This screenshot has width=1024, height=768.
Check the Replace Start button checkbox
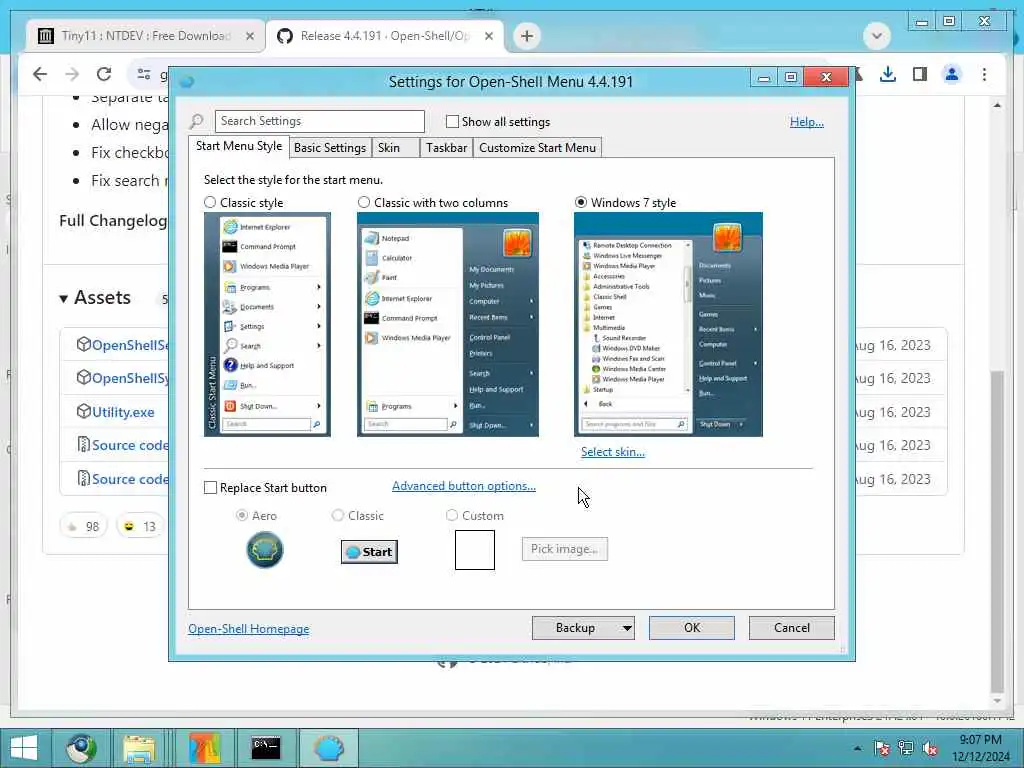coord(210,488)
